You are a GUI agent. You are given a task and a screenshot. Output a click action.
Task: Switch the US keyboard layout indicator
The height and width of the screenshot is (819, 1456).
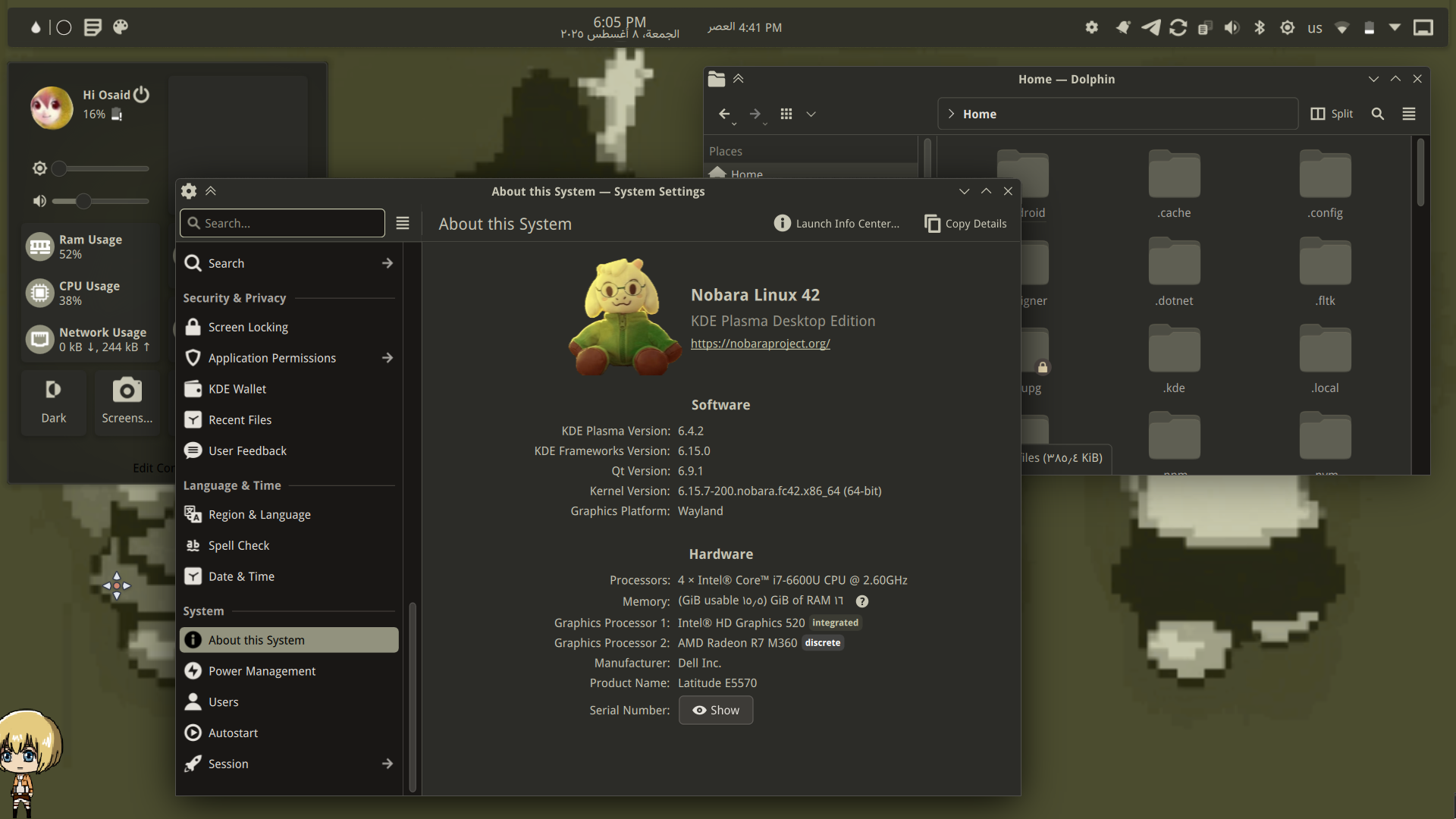pyautogui.click(x=1314, y=28)
